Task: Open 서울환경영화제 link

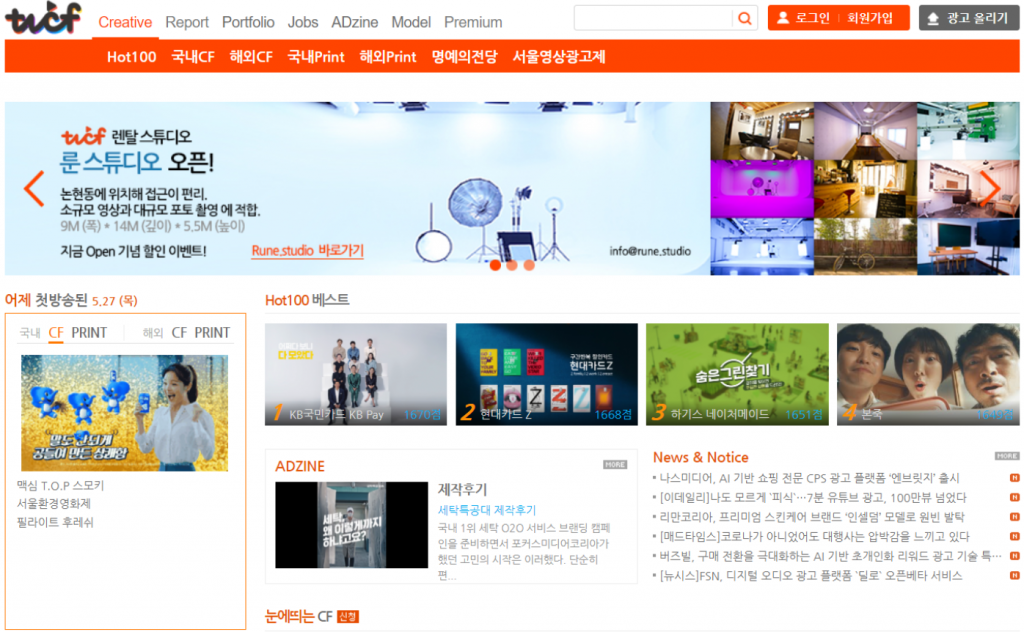Action: [54, 504]
